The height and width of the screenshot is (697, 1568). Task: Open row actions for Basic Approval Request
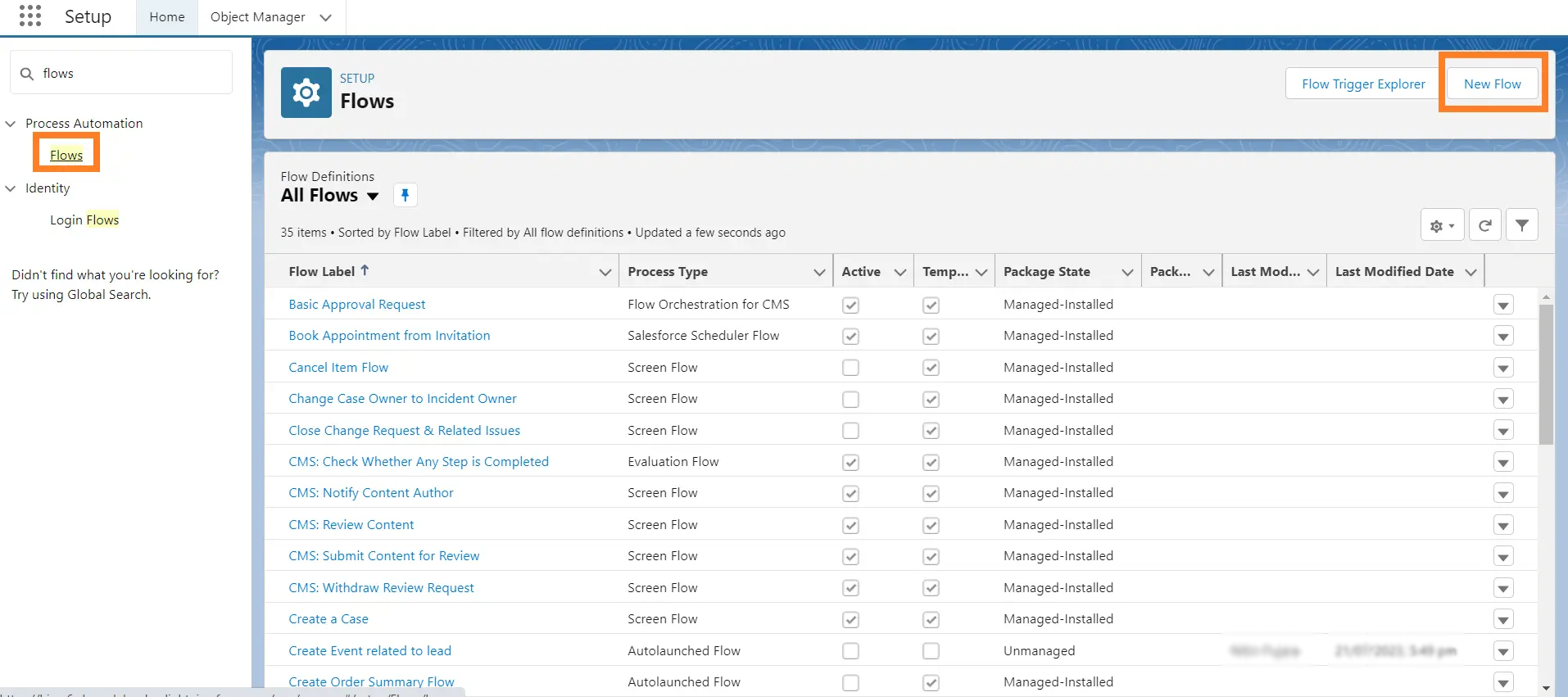coord(1502,306)
